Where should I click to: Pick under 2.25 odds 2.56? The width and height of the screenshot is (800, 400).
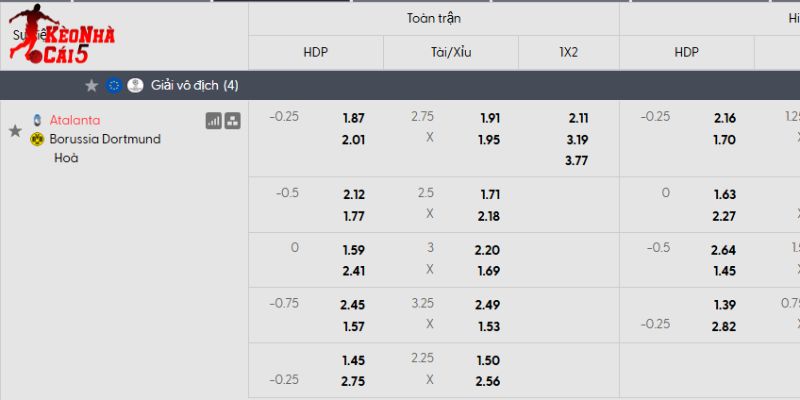click(x=490, y=381)
